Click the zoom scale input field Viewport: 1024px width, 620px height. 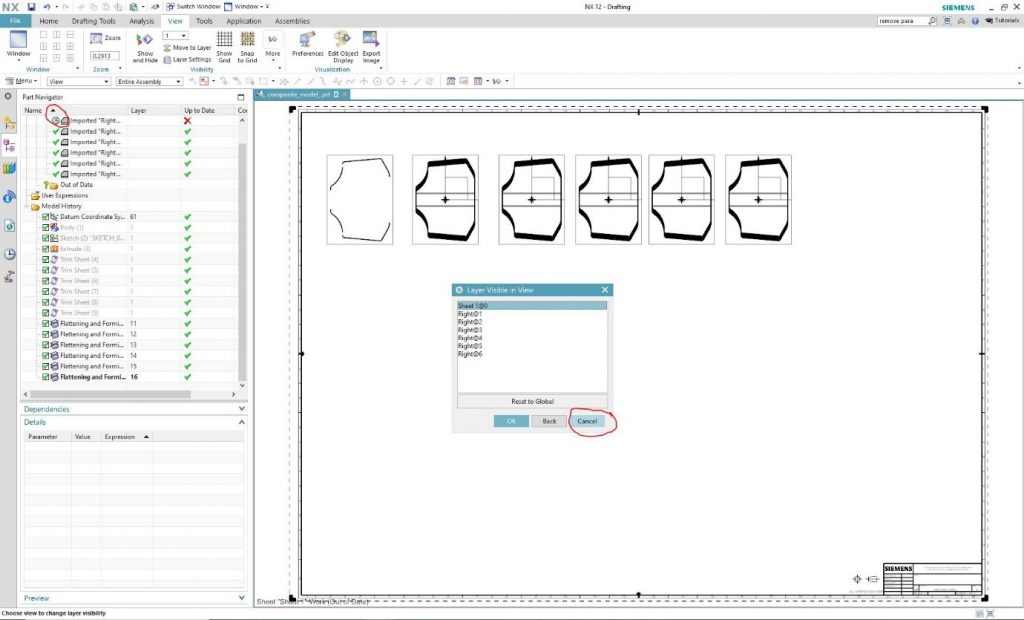coord(105,57)
